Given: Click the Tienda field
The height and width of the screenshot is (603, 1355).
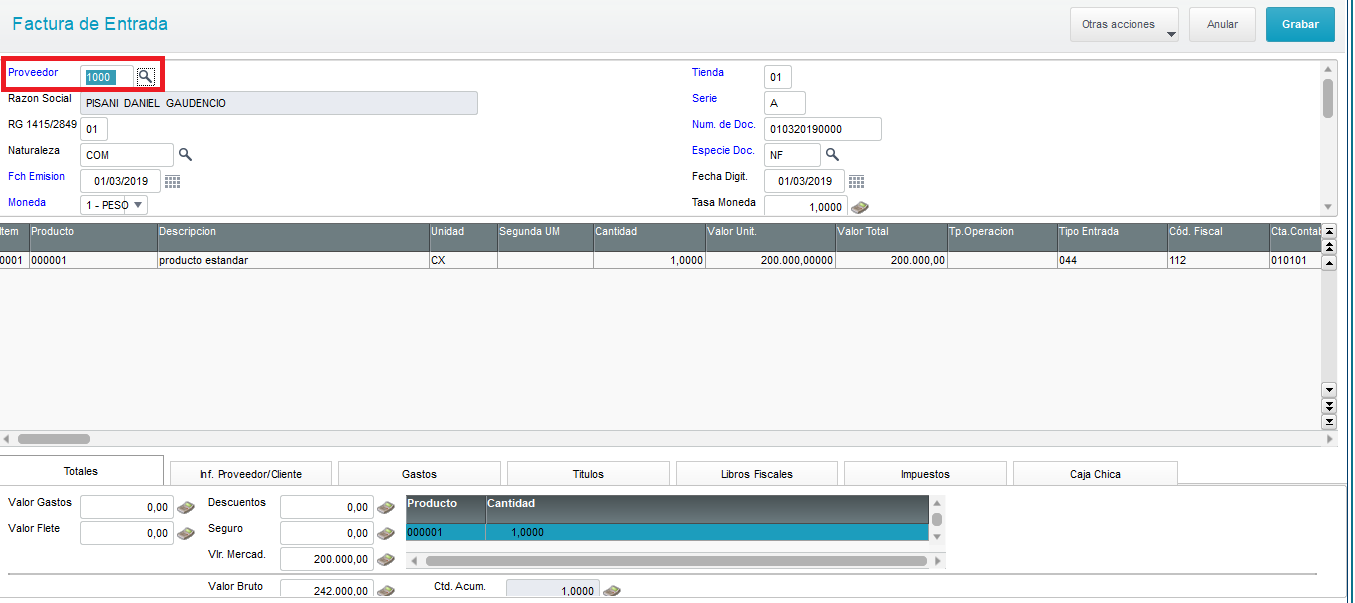Looking at the screenshot, I should click(x=778, y=77).
